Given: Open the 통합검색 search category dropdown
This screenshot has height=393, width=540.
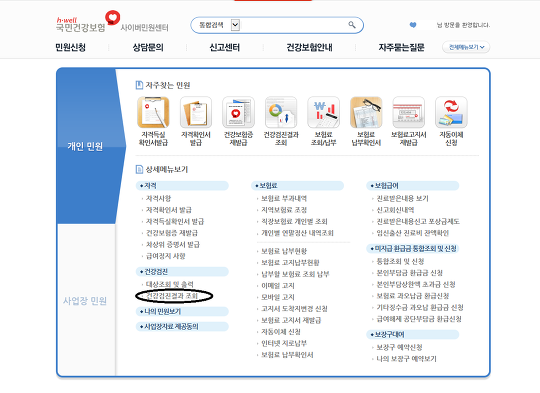Looking at the screenshot, I should (235, 25).
